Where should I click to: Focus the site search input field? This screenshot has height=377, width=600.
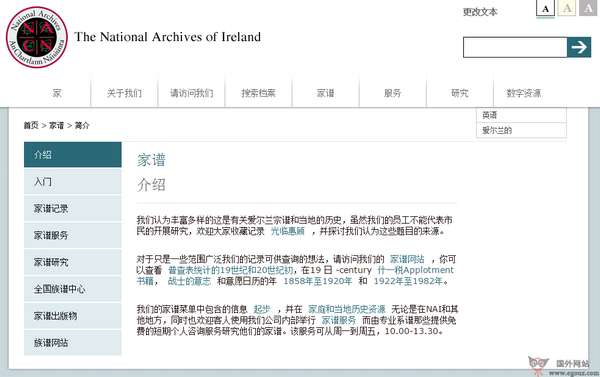515,47
